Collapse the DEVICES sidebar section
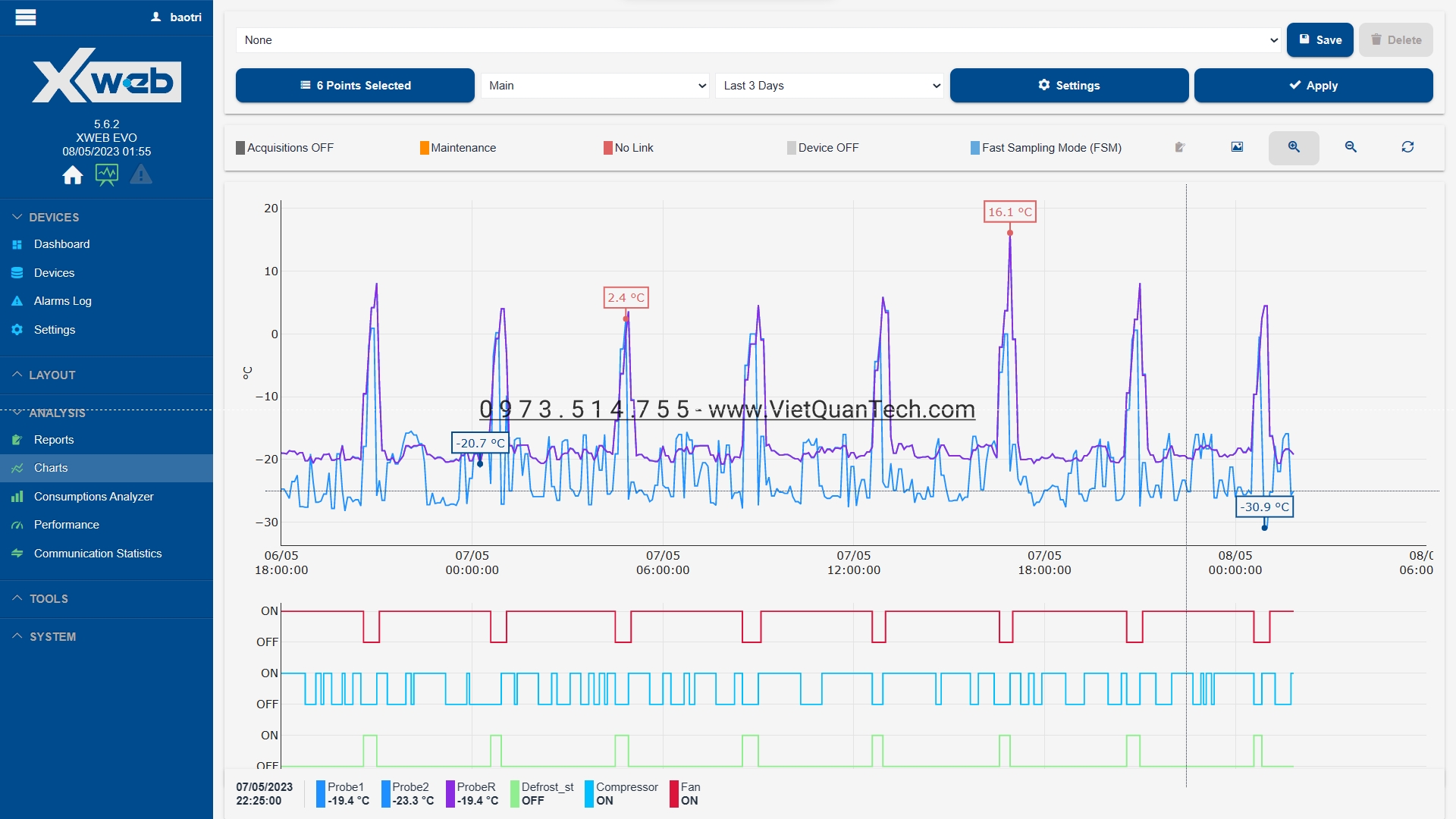 tap(53, 217)
